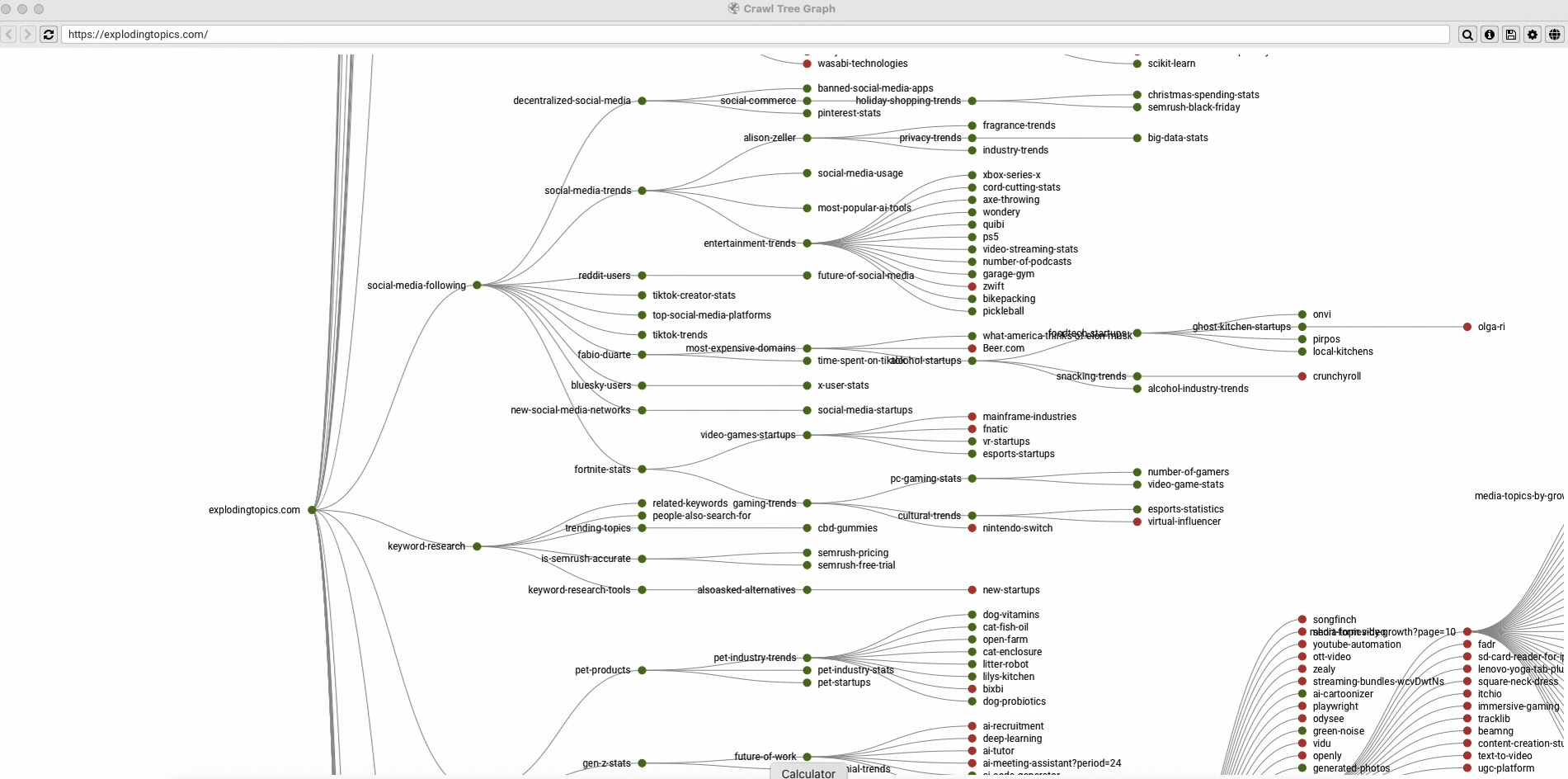This screenshot has width=1568, height=779.
Task: Collapse the pet-industry-trends node circle
Action: coord(807,658)
